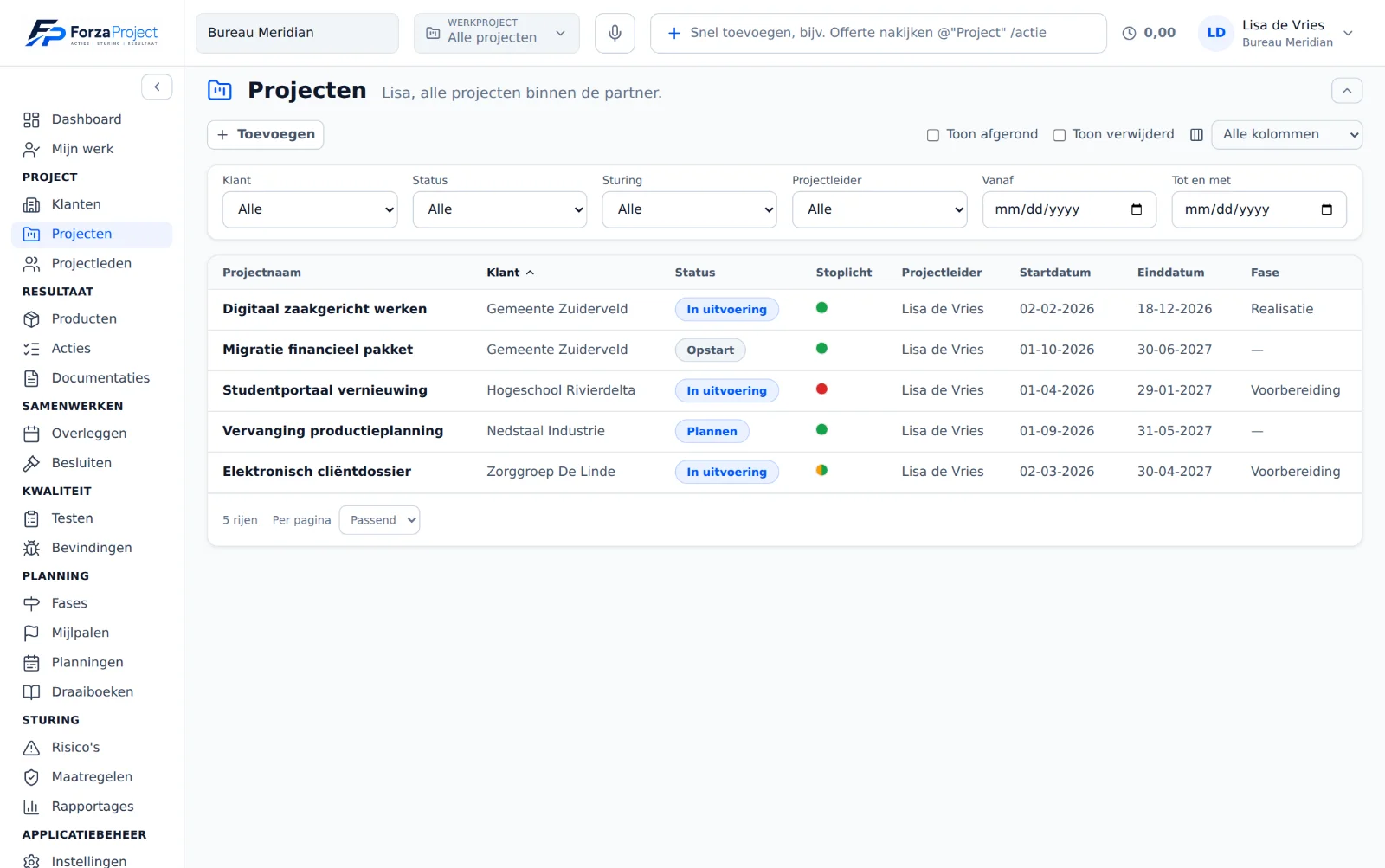Image resolution: width=1385 pixels, height=868 pixels.
Task: Click the Bevindingen bug icon
Action: [31, 548]
